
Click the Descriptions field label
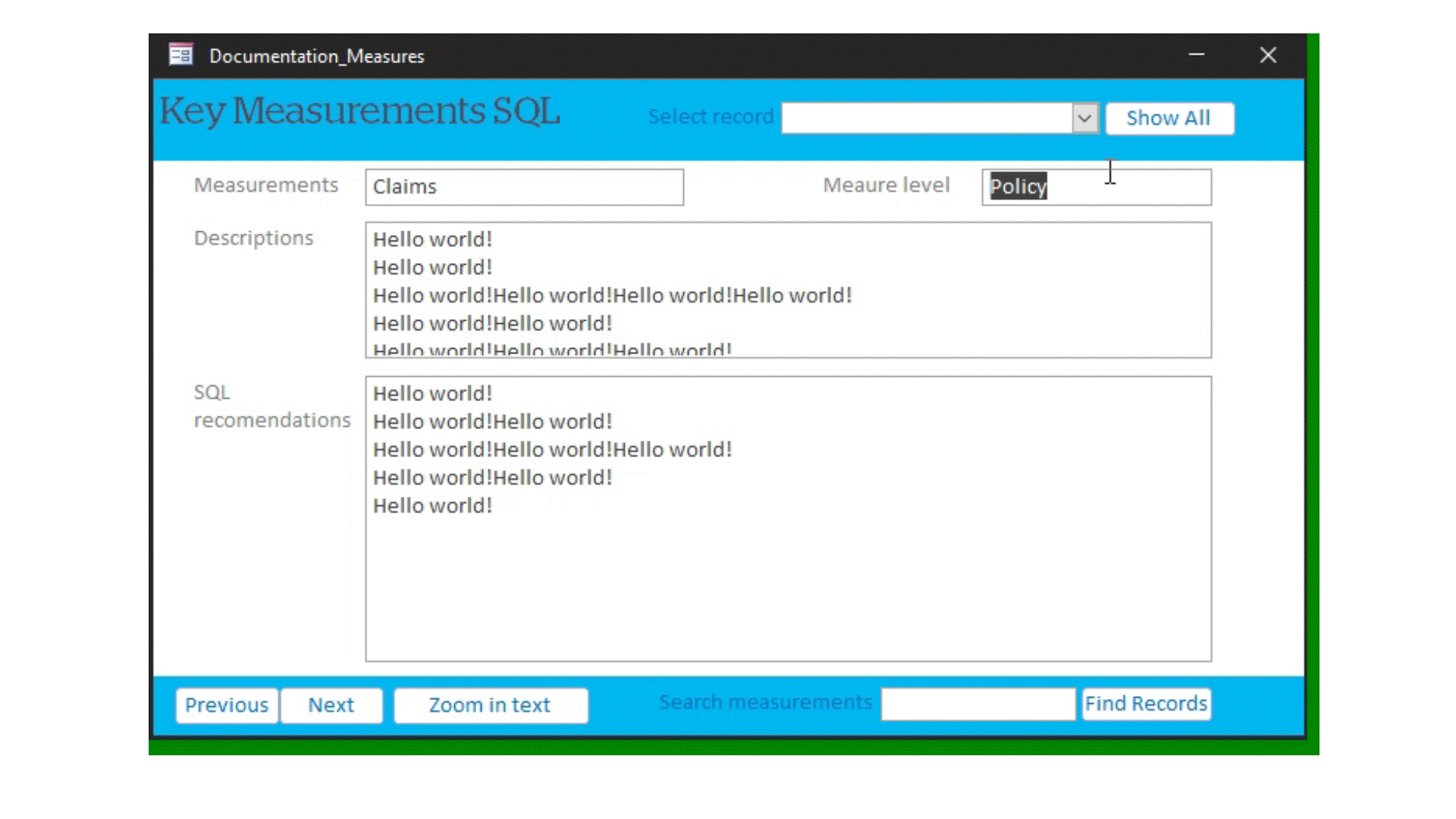click(x=253, y=238)
